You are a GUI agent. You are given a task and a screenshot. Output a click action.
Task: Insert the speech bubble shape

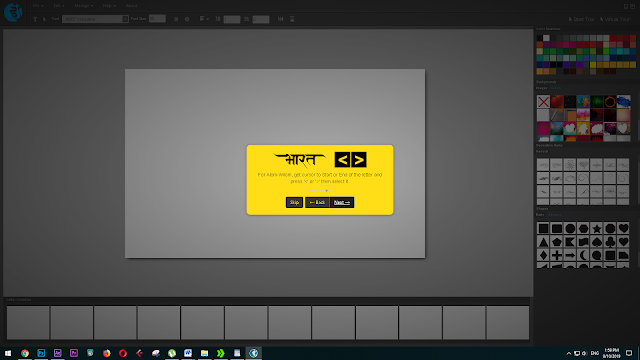point(597,256)
